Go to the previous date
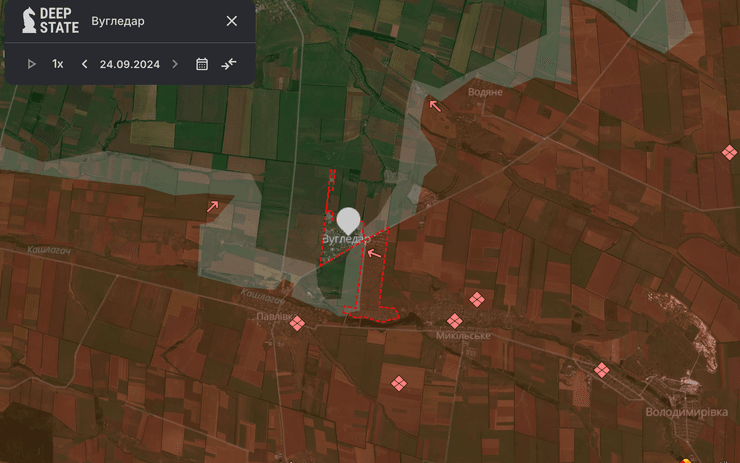Viewport: 740px width, 463px height. click(x=84, y=64)
